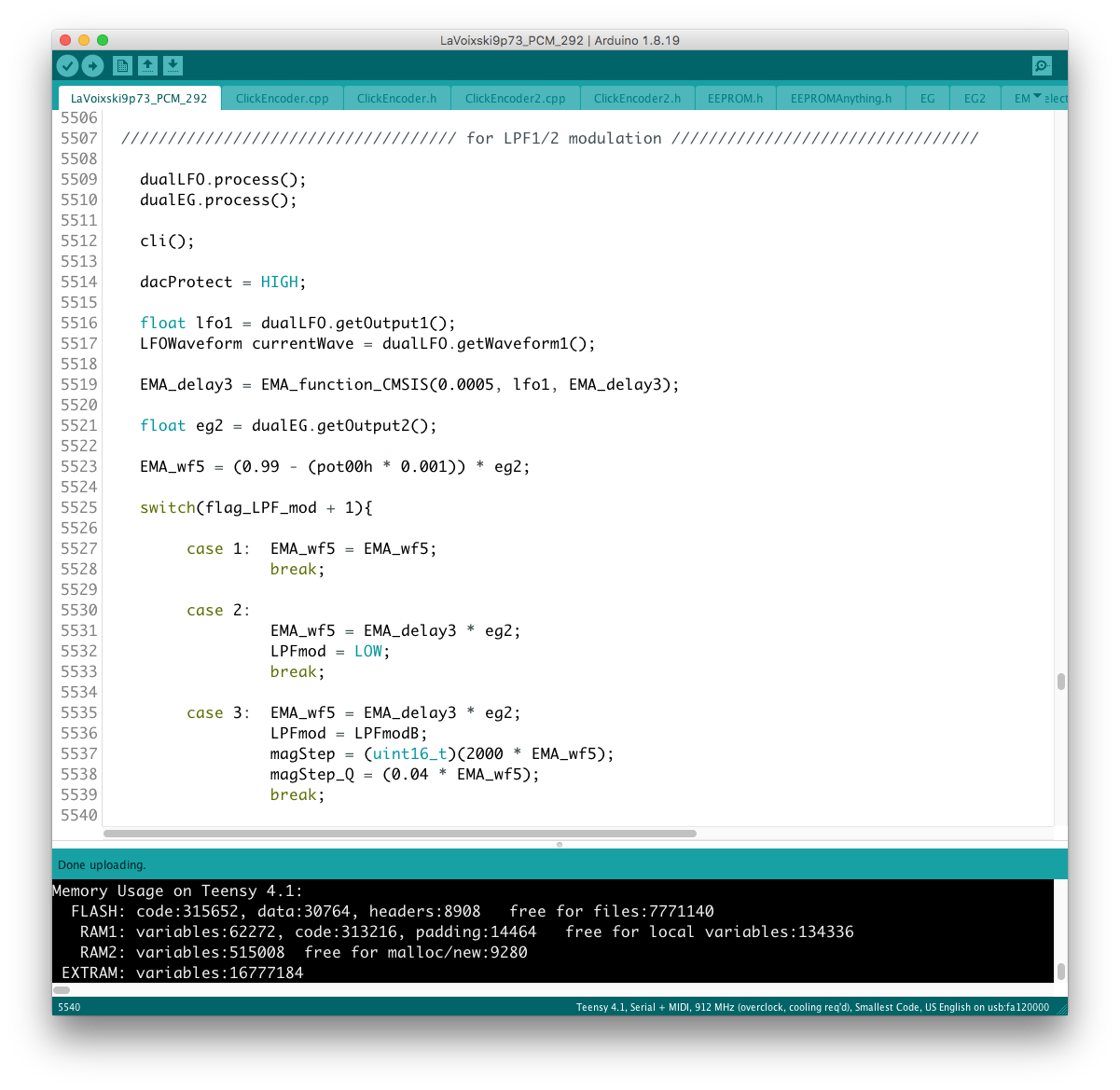
Task: Click the console vertical scrollbar thumb
Action: [1060, 971]
